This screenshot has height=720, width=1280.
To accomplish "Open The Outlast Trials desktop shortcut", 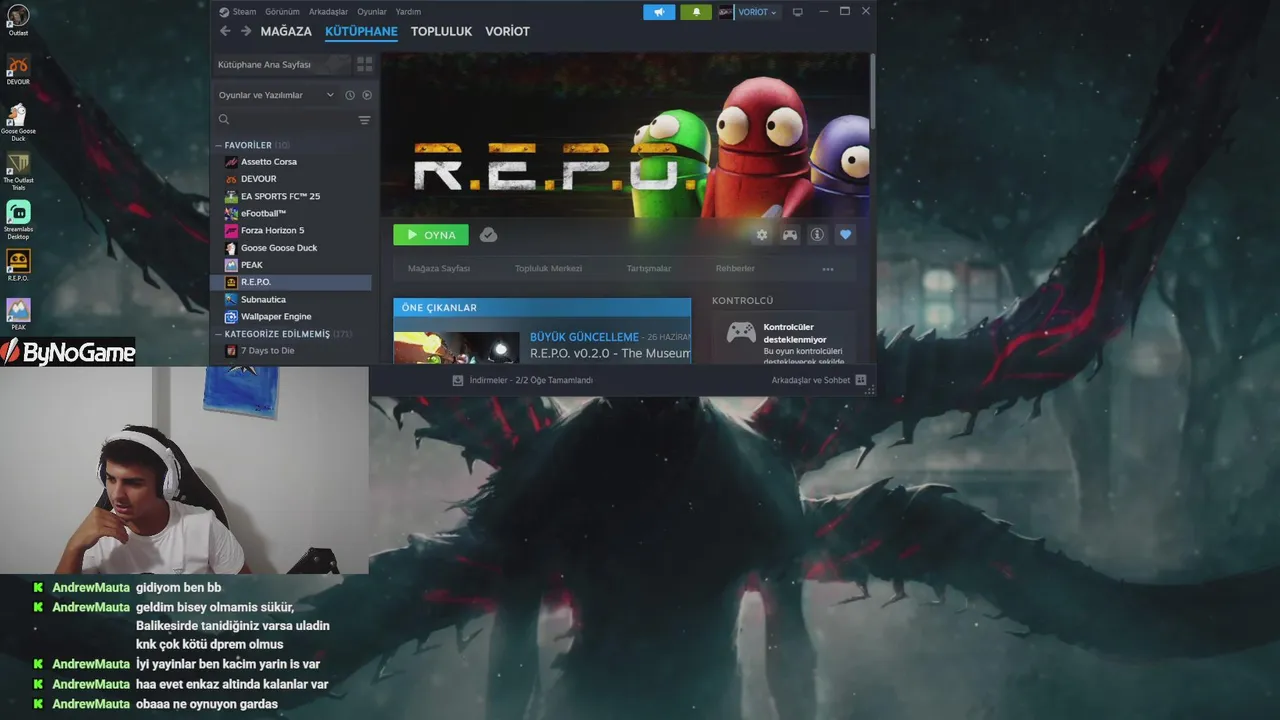I will point(18,171).
